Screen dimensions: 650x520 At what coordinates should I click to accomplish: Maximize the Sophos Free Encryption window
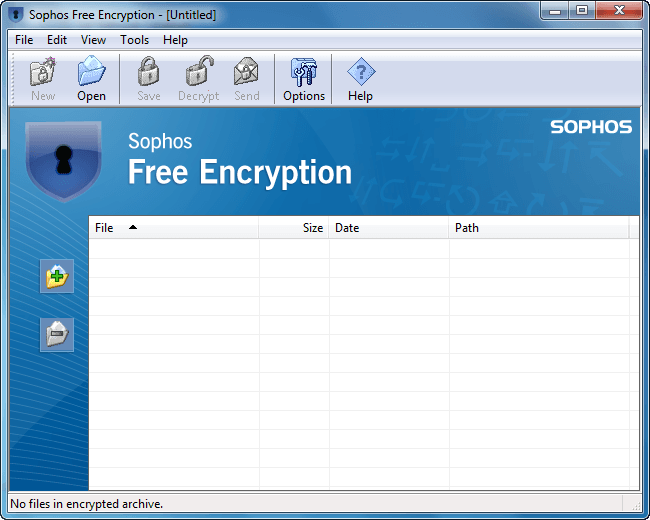[582, 11]
